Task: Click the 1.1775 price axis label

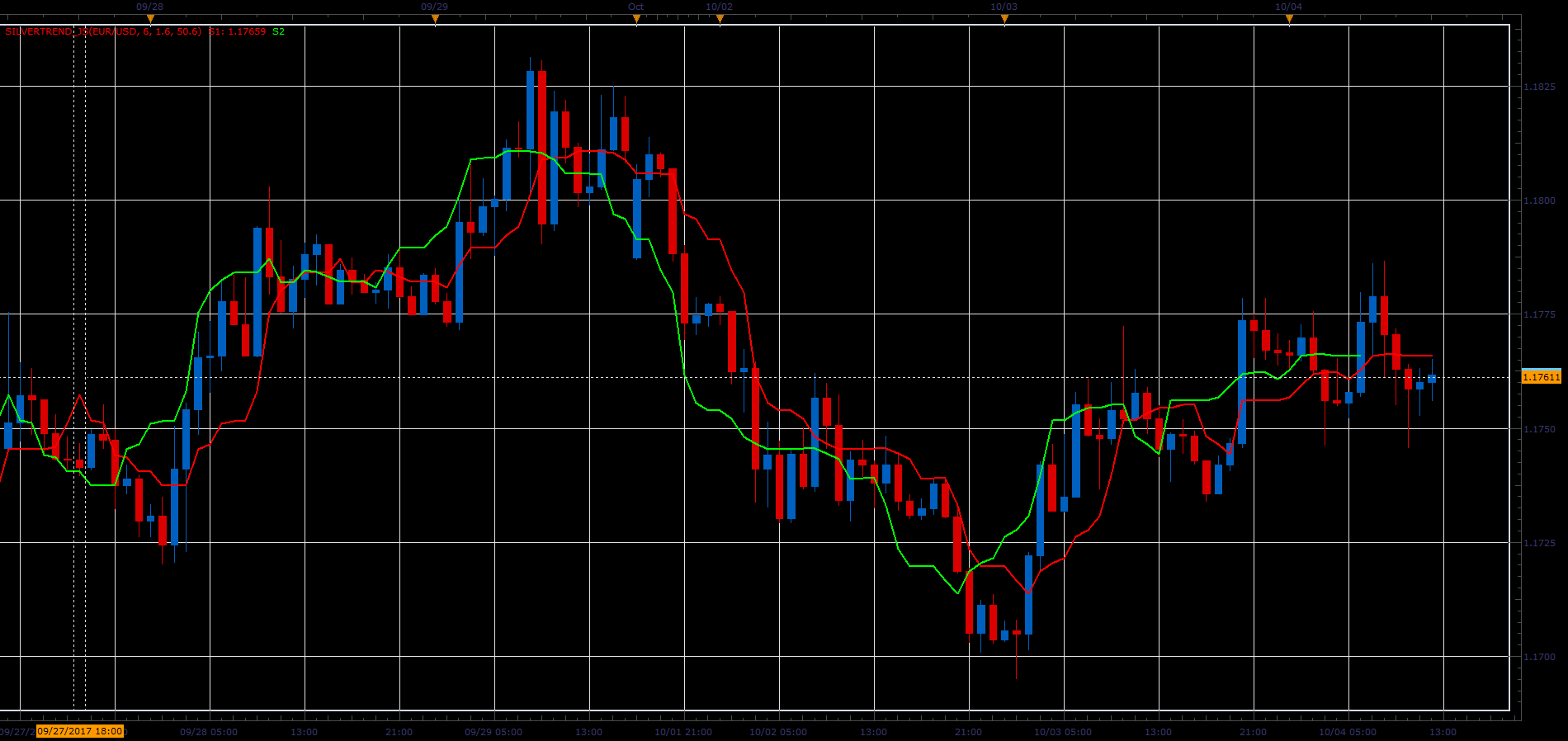Action: click(x=1539, y=314)
